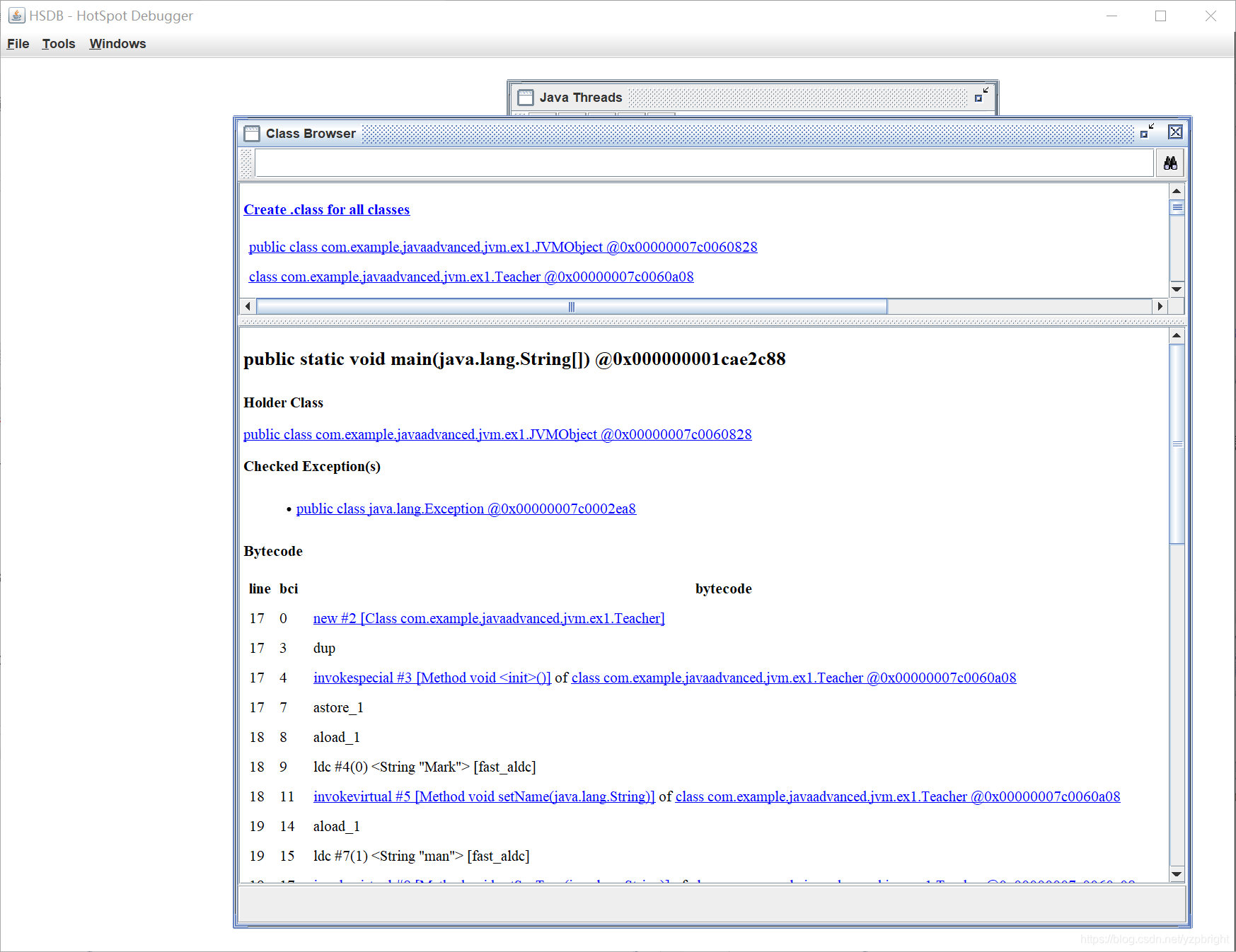
Task: Click the down arrow of the bytecode pane scrollbar
Action: [1177, 874]
